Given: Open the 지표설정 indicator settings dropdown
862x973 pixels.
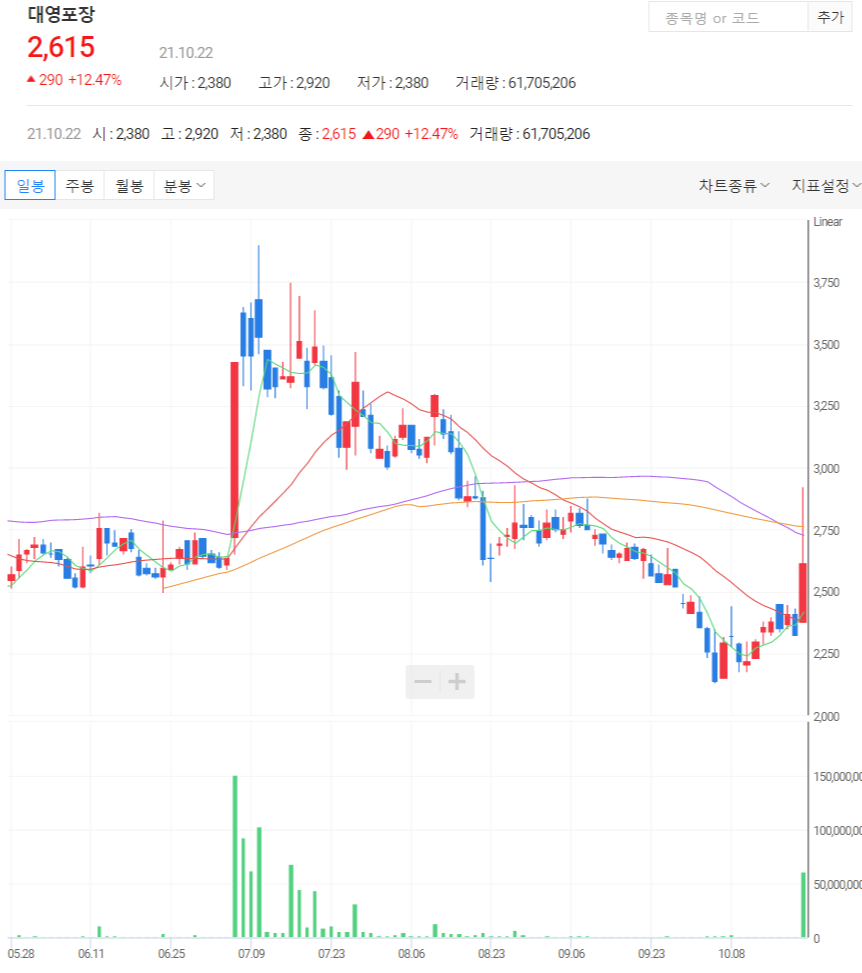Looking at the screenshot, I should [825, 186].
